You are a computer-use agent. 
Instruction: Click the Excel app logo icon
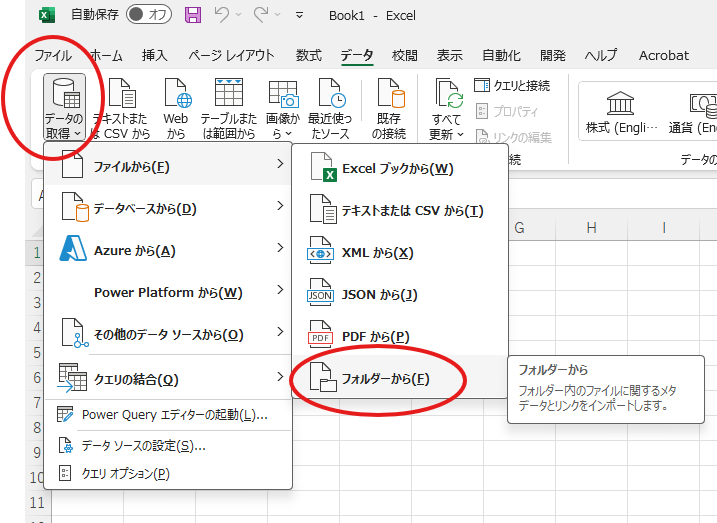tap(46, 15)
